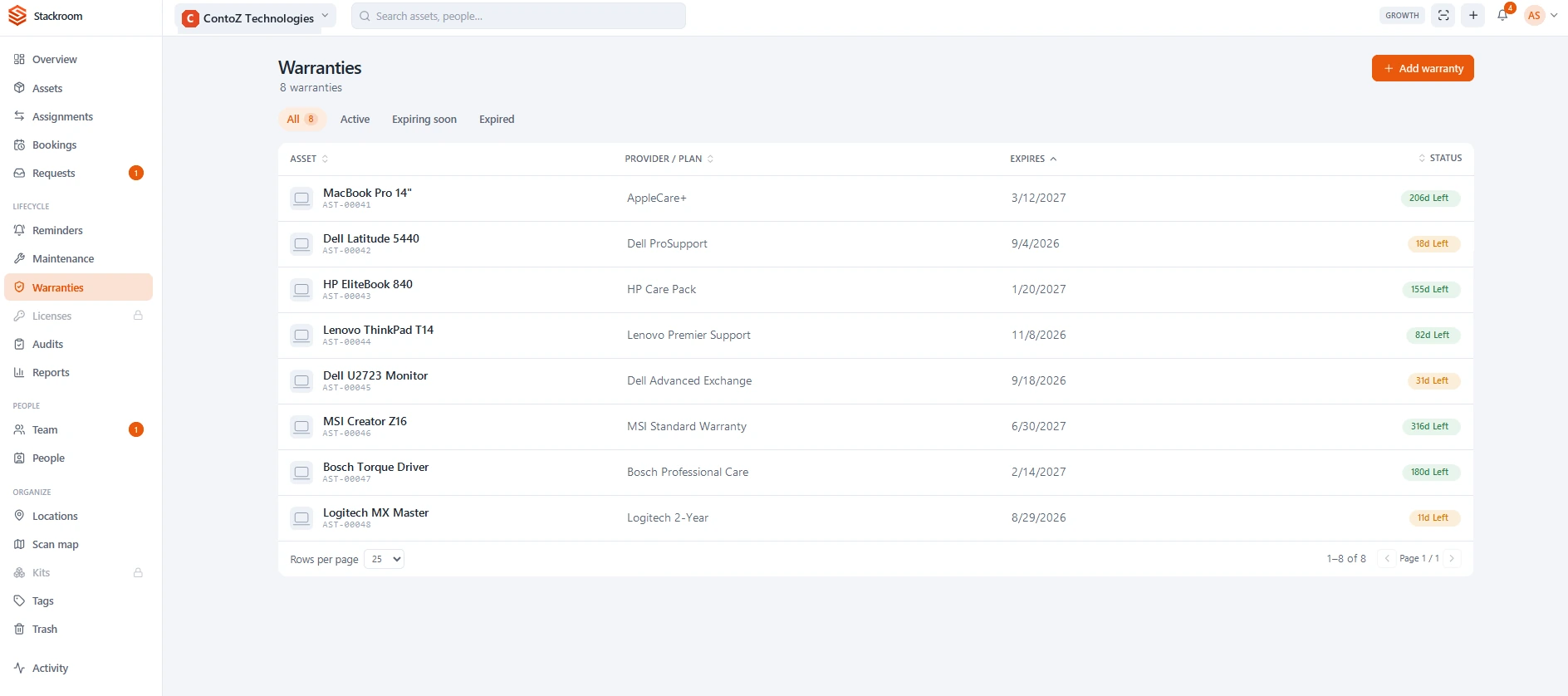Click the AppleCare+ provider cell
This screenshot has height=696, width=1568.
pyautogui.click(x=657, y=198)
